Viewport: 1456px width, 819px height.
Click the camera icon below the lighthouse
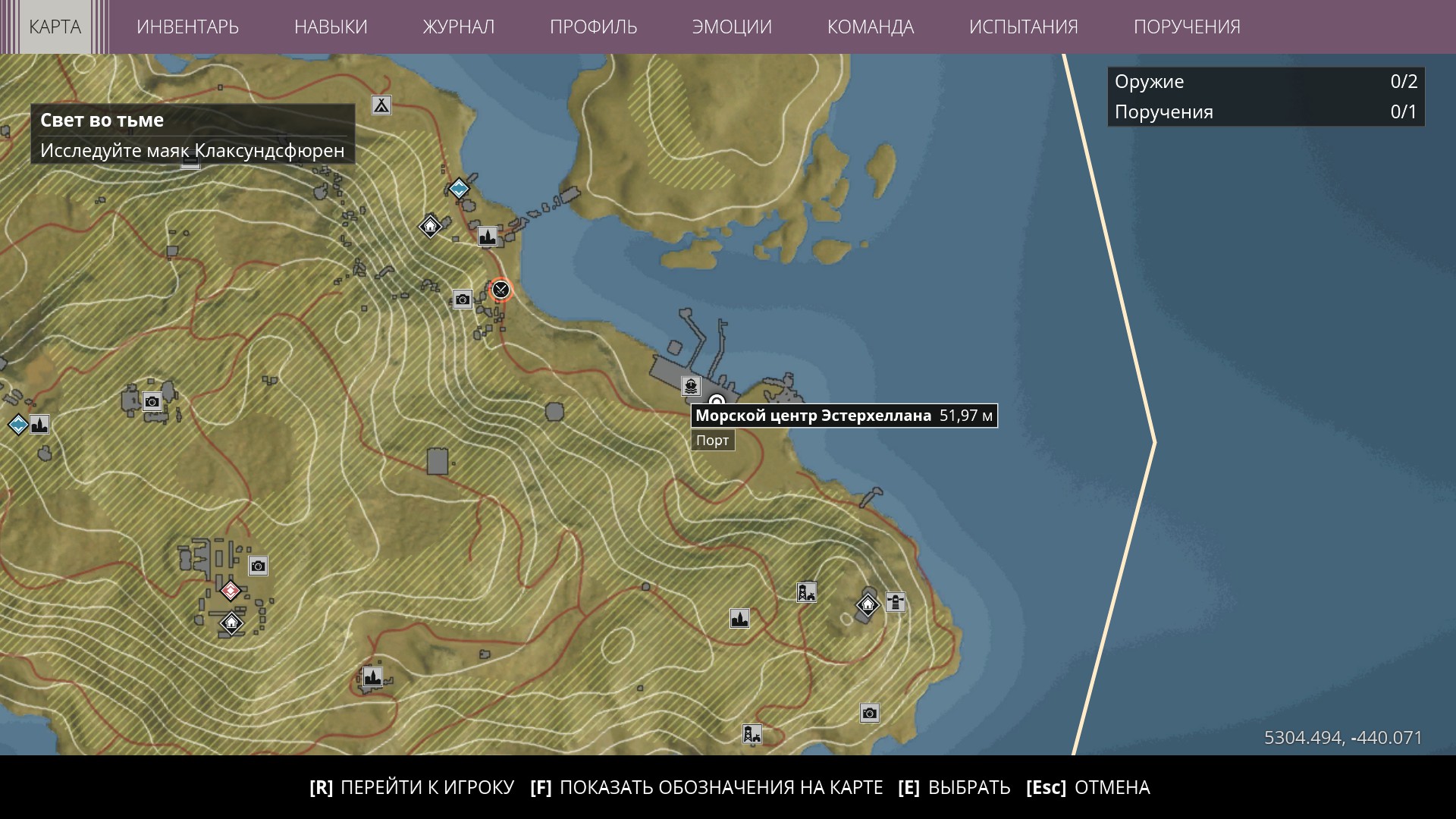[x=869, y=713]
